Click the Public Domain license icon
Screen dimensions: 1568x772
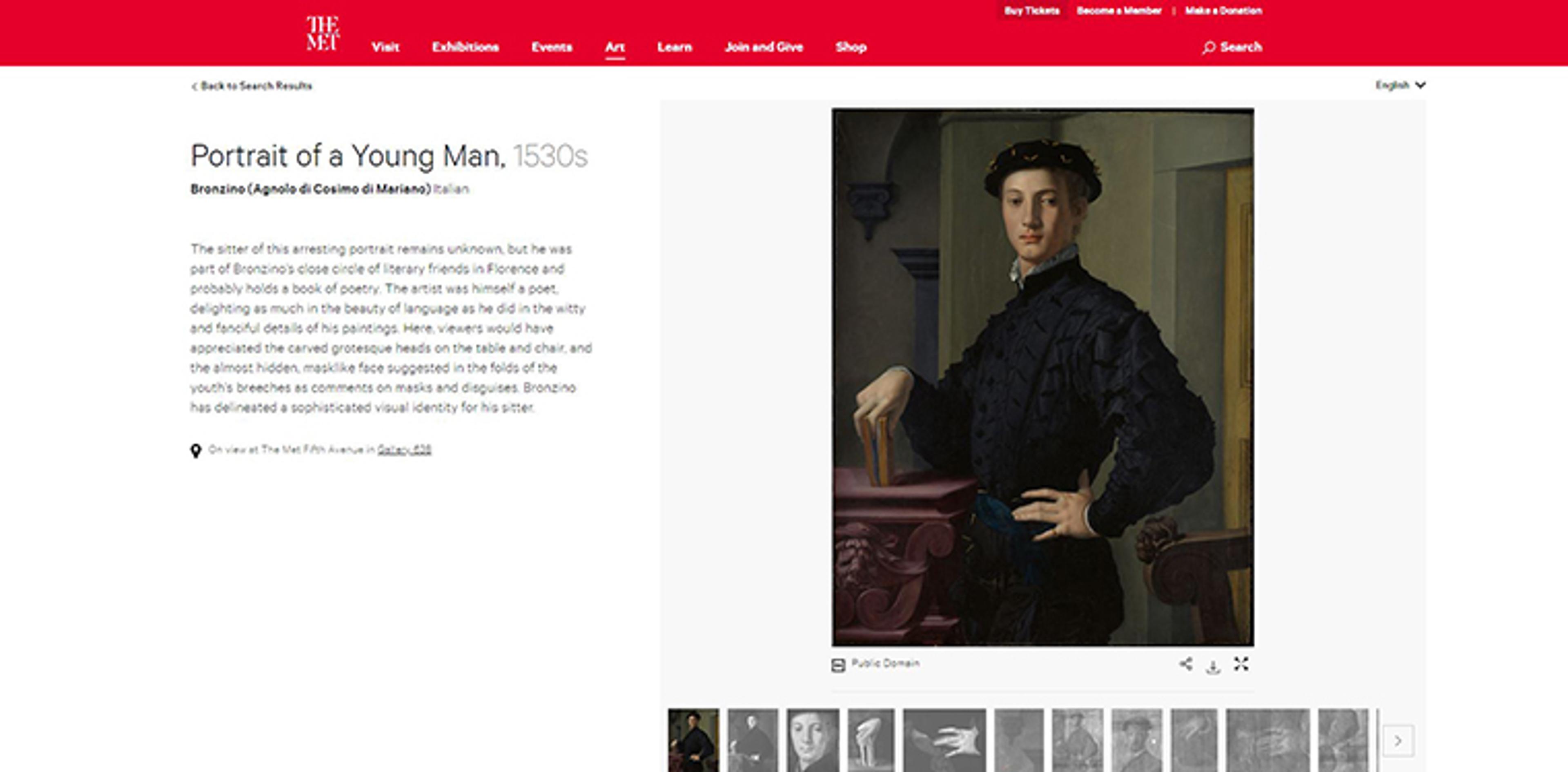pyautogui.click(x=838, y=665)
